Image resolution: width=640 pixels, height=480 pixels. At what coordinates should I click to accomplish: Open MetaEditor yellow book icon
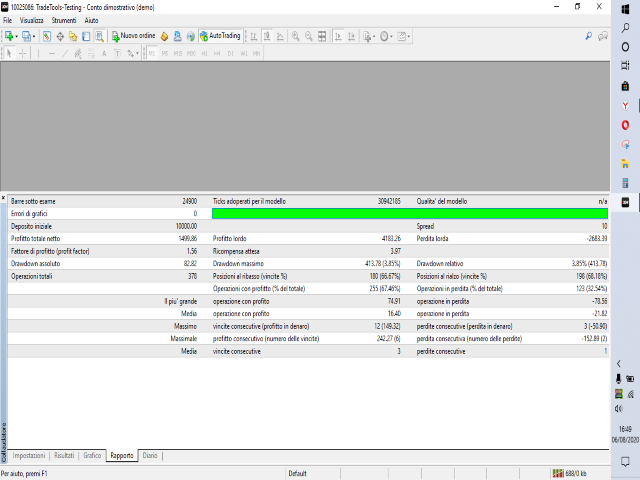(164, 36)
